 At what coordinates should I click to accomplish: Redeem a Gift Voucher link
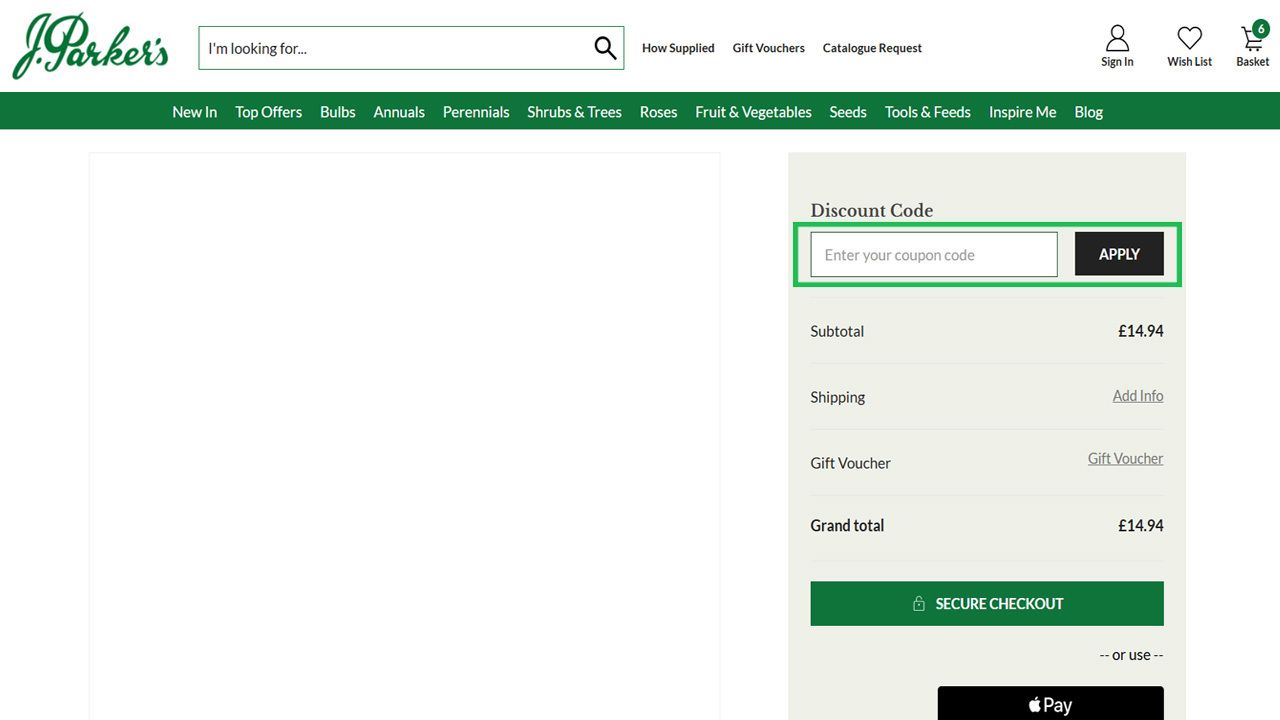1125,458
